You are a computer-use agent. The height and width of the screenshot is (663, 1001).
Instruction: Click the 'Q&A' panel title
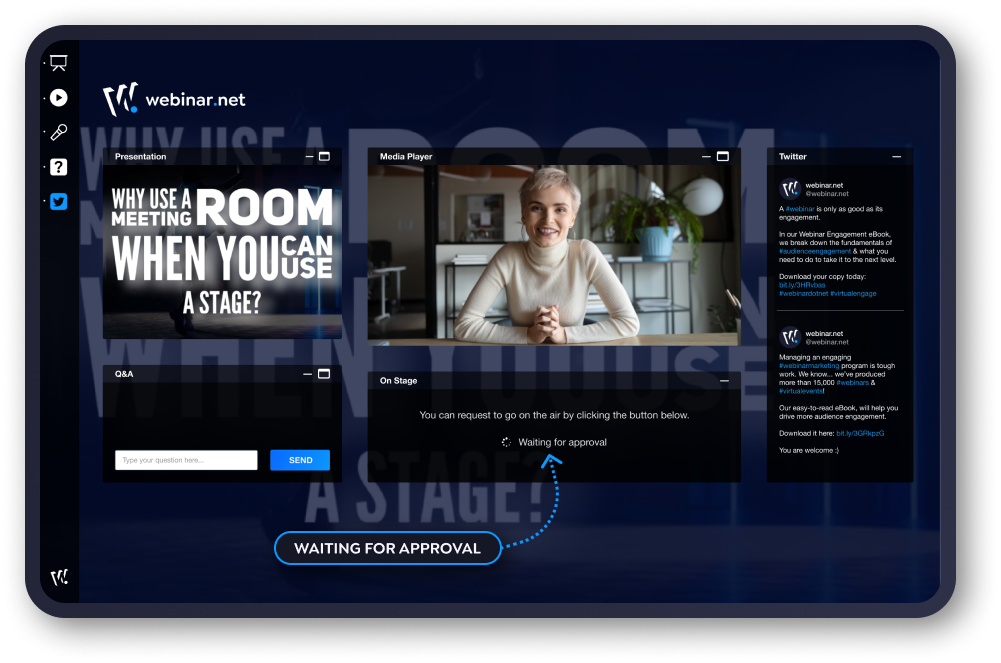pos(124,374)
